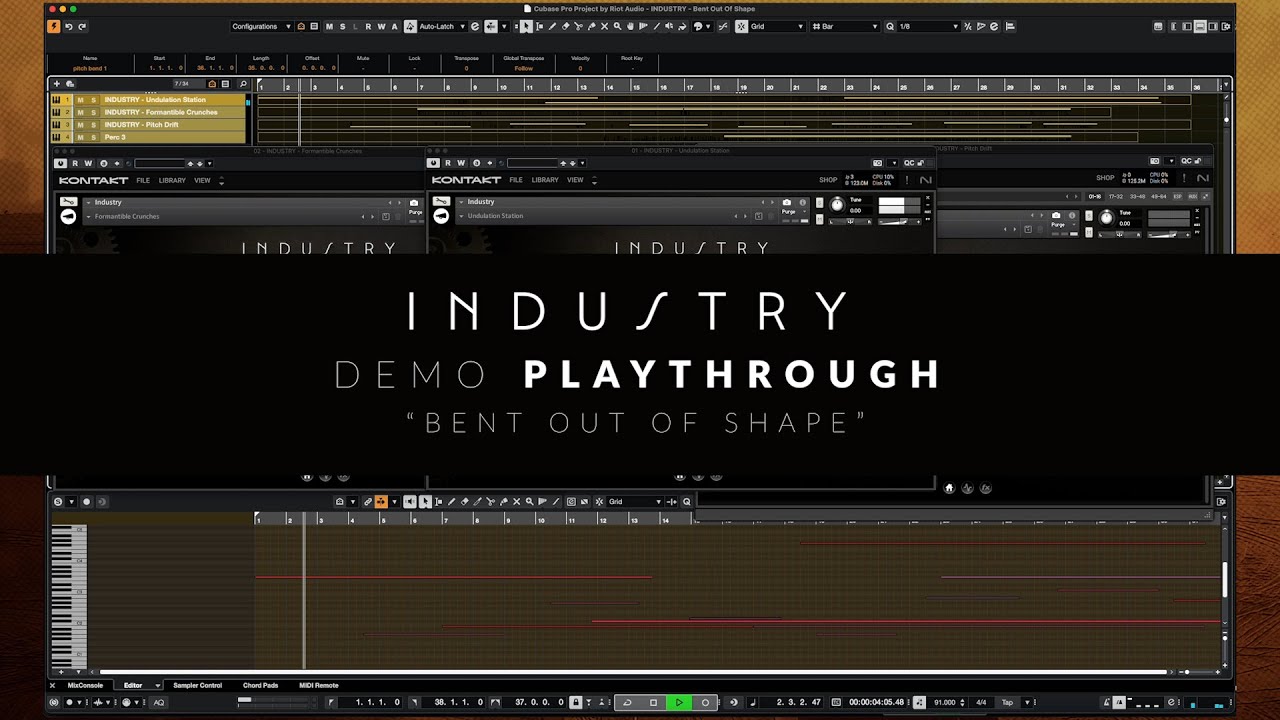Click the Undo arrow in project toolbar

click(x=68, y=26)
